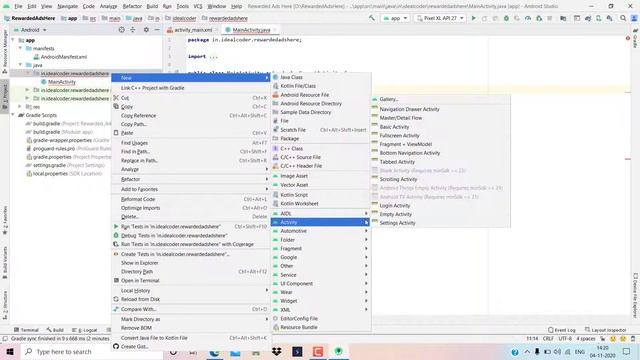Image resolution: width=640 pixels, height=360 pixels.
Task: Open Layout Inspector panel
Action: click(x=605, y=330)
